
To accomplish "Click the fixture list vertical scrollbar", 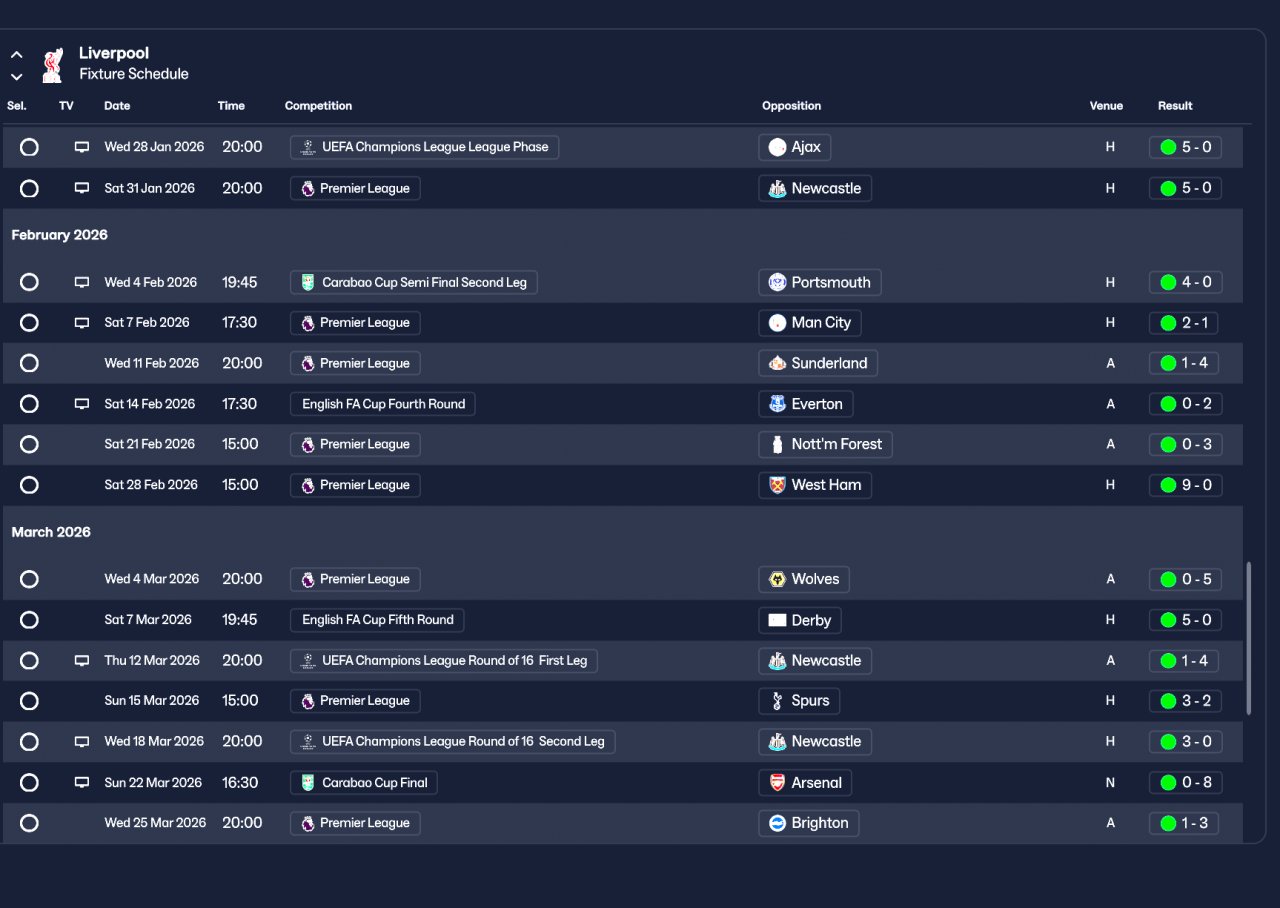I will [x=1248, y=639].
